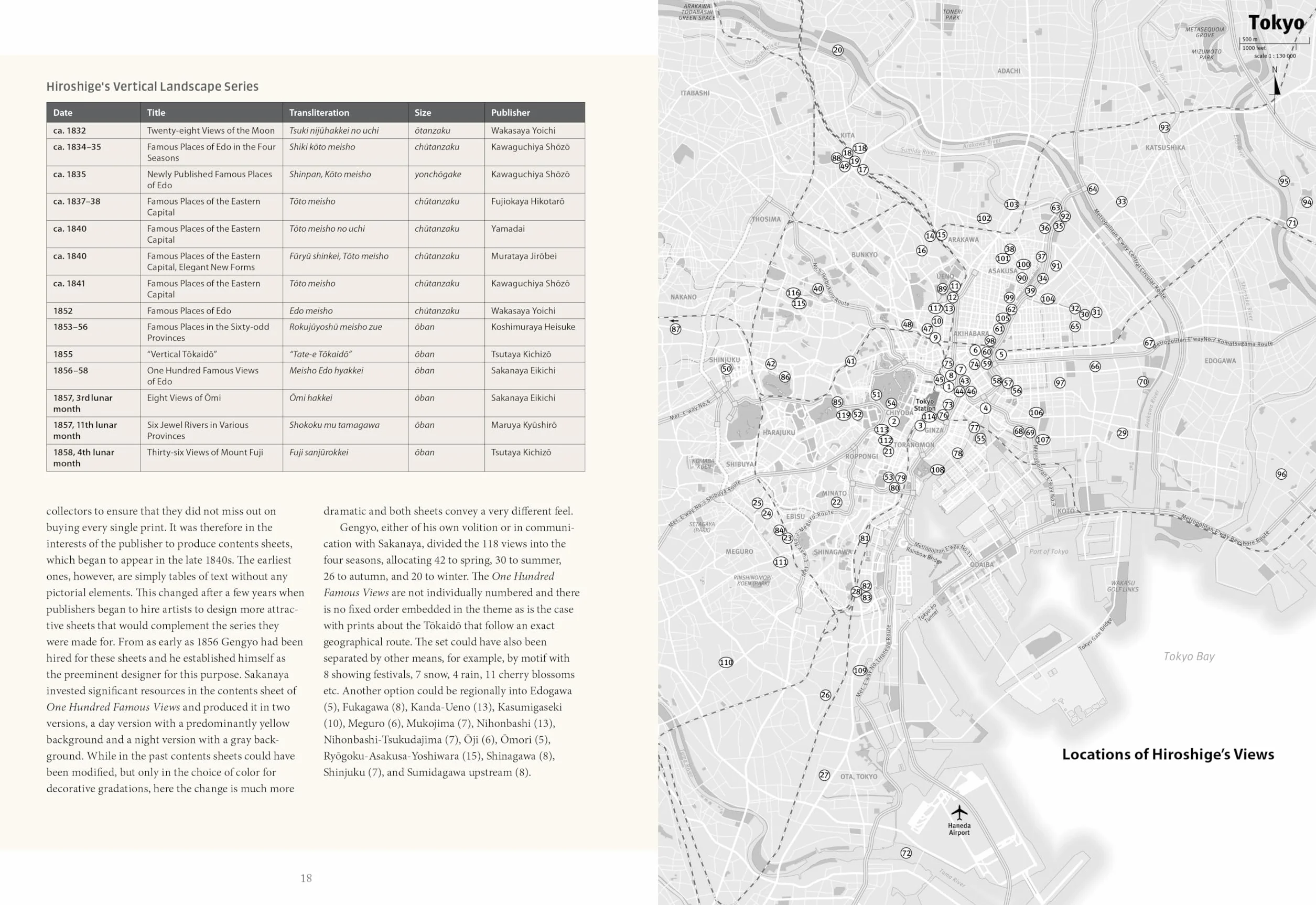The width and height of the screenshot is (1316, 905).
Task: Click the 'ITABASHI' district label
Action: pyautogui.click(x=695, y=93)
